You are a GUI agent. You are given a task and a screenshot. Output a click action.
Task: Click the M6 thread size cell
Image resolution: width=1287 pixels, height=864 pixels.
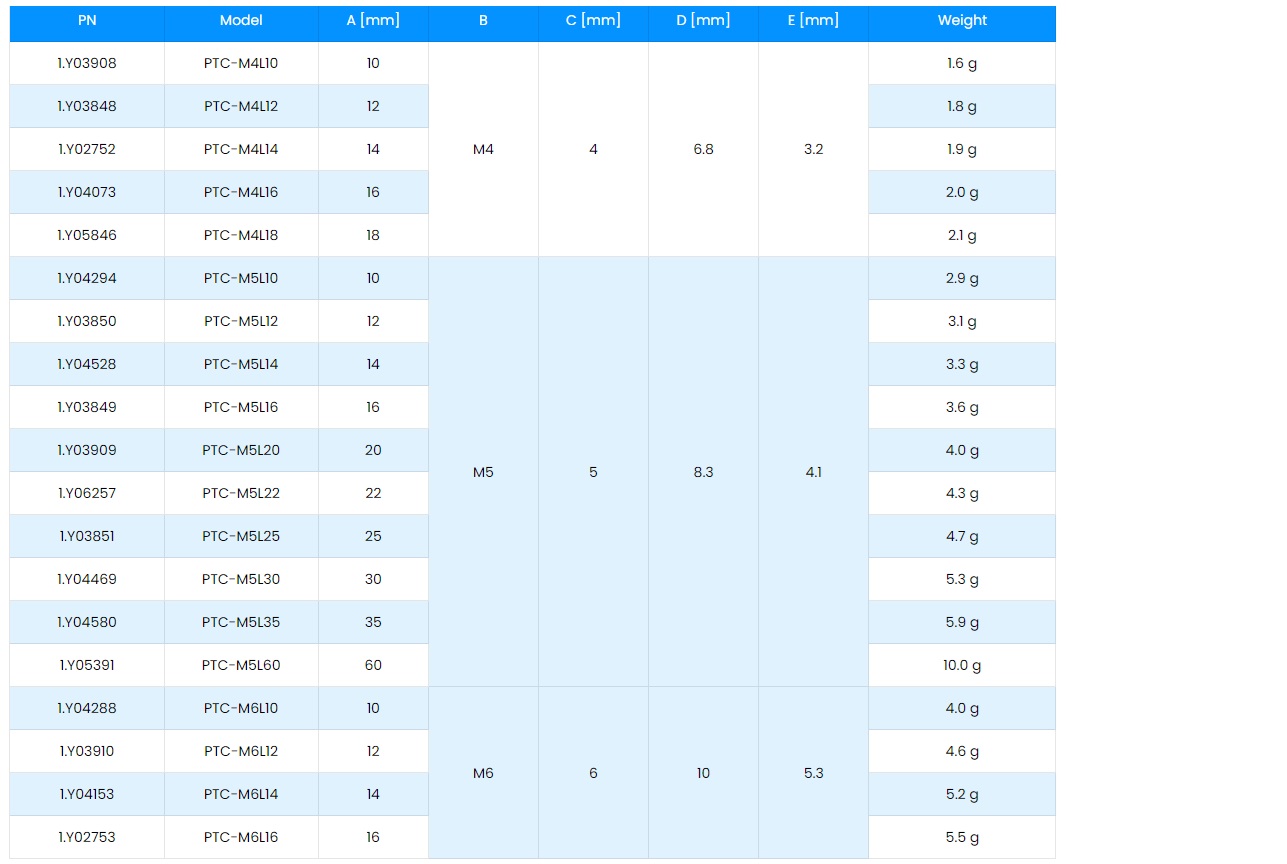click(x=483, y=773)
